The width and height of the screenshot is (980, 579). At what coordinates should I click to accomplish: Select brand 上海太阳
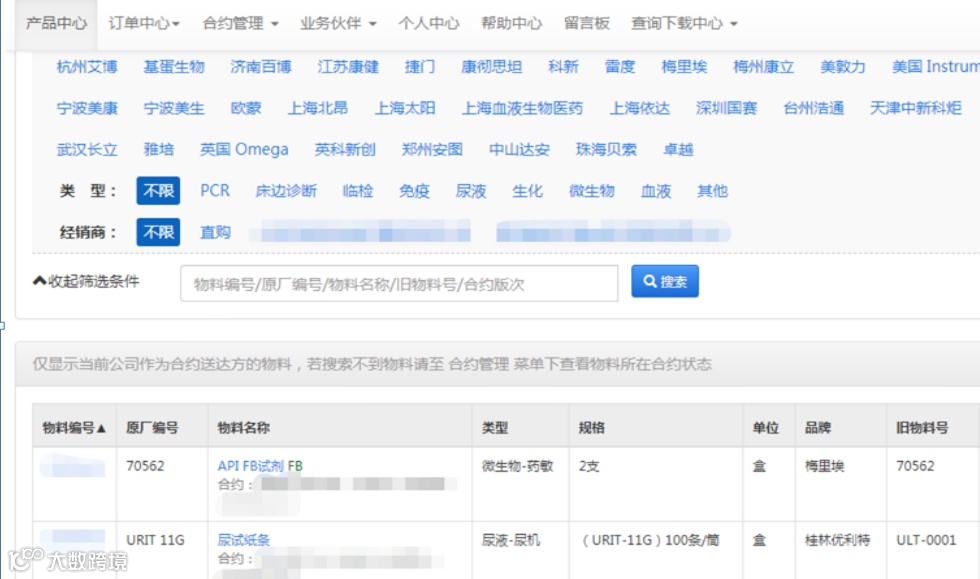tap(405, 108)
